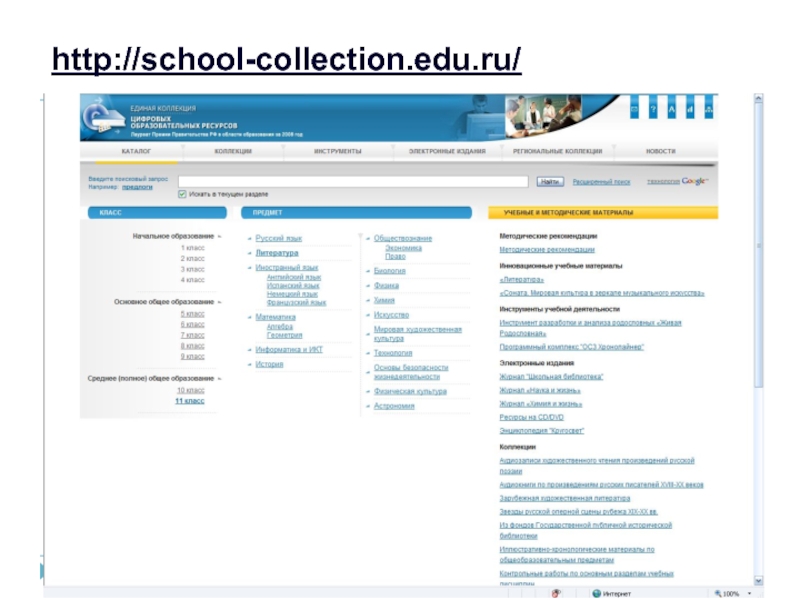Click the letter A icon in the header
Screen dimensions: 800x600
[671, 109]
